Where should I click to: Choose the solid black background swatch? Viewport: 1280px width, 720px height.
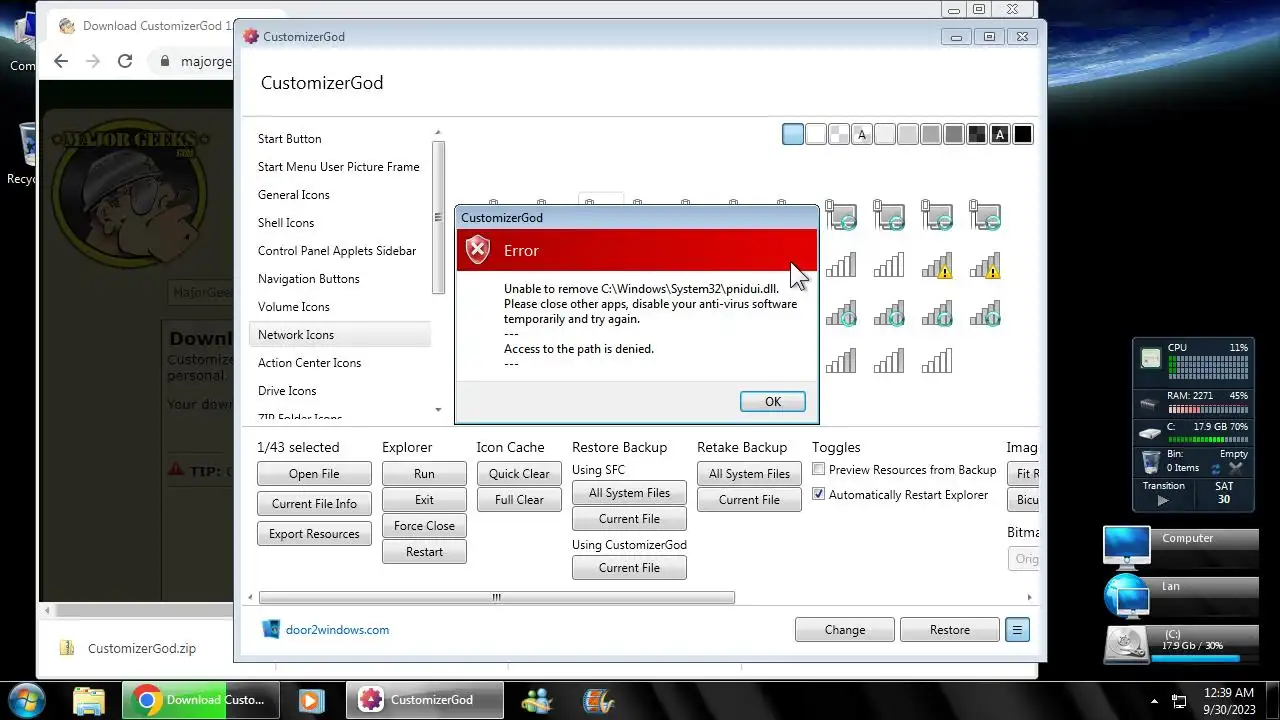pos(1023,134)
